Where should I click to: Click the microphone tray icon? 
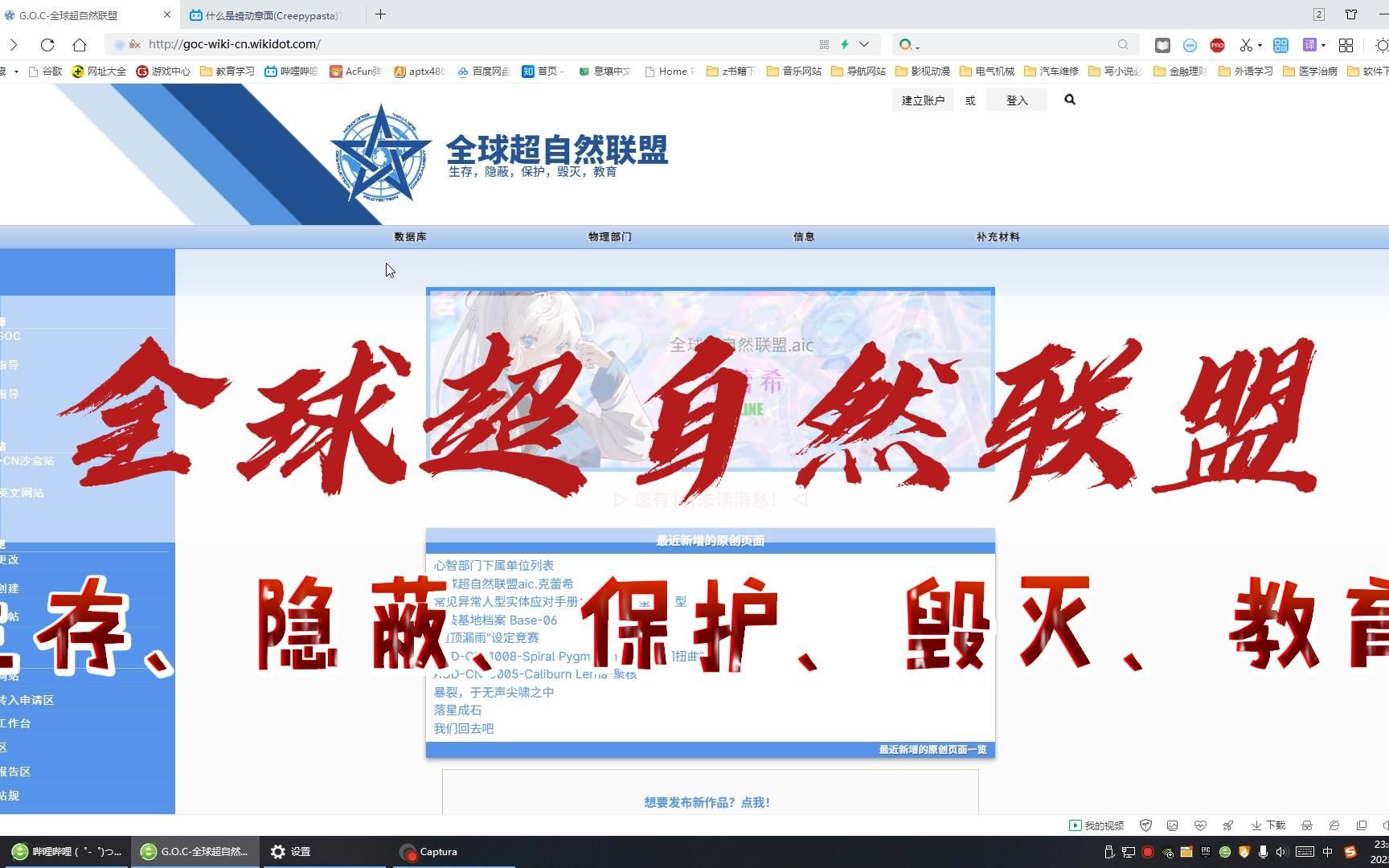[1263, 852]
